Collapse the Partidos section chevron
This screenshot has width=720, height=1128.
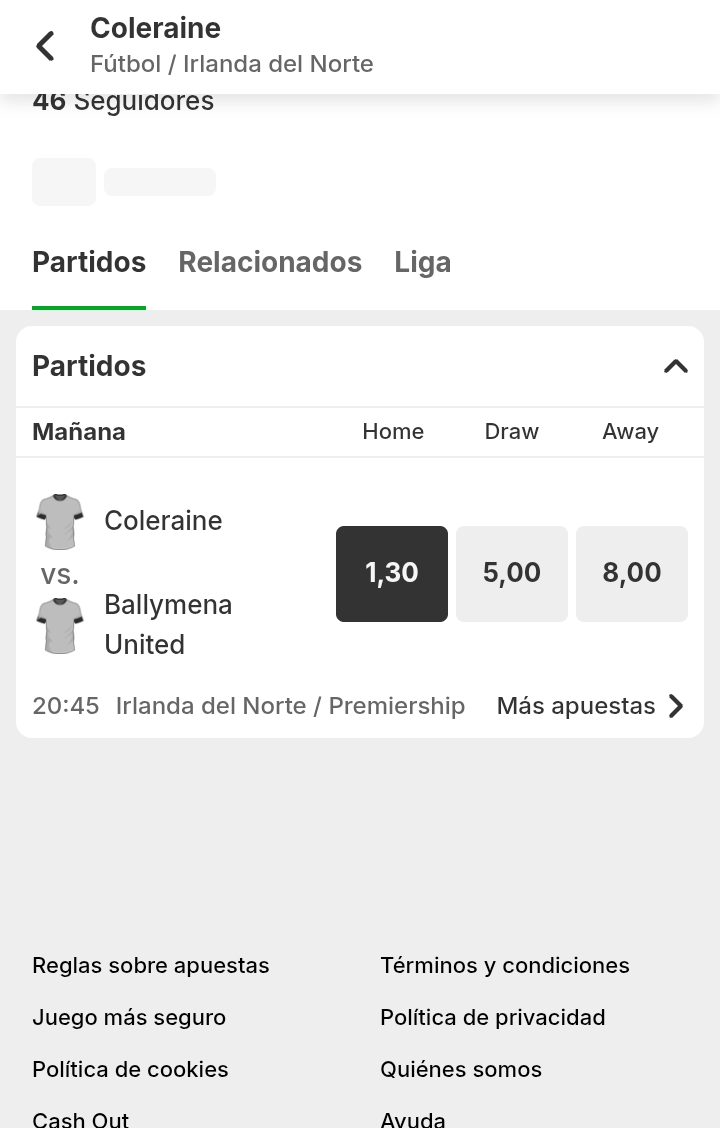676,366
